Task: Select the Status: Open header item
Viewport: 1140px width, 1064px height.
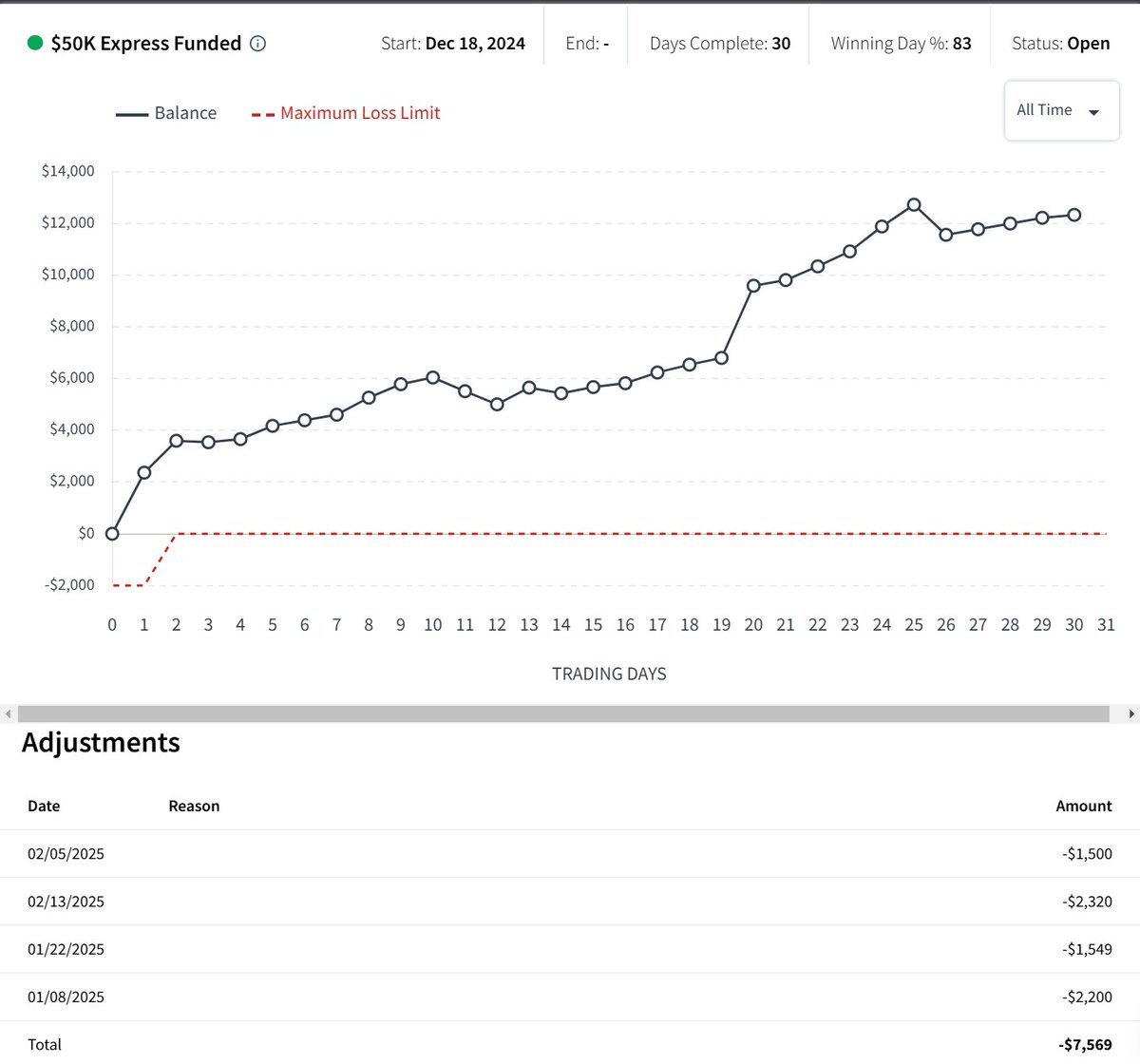Action: [1060, 43]
